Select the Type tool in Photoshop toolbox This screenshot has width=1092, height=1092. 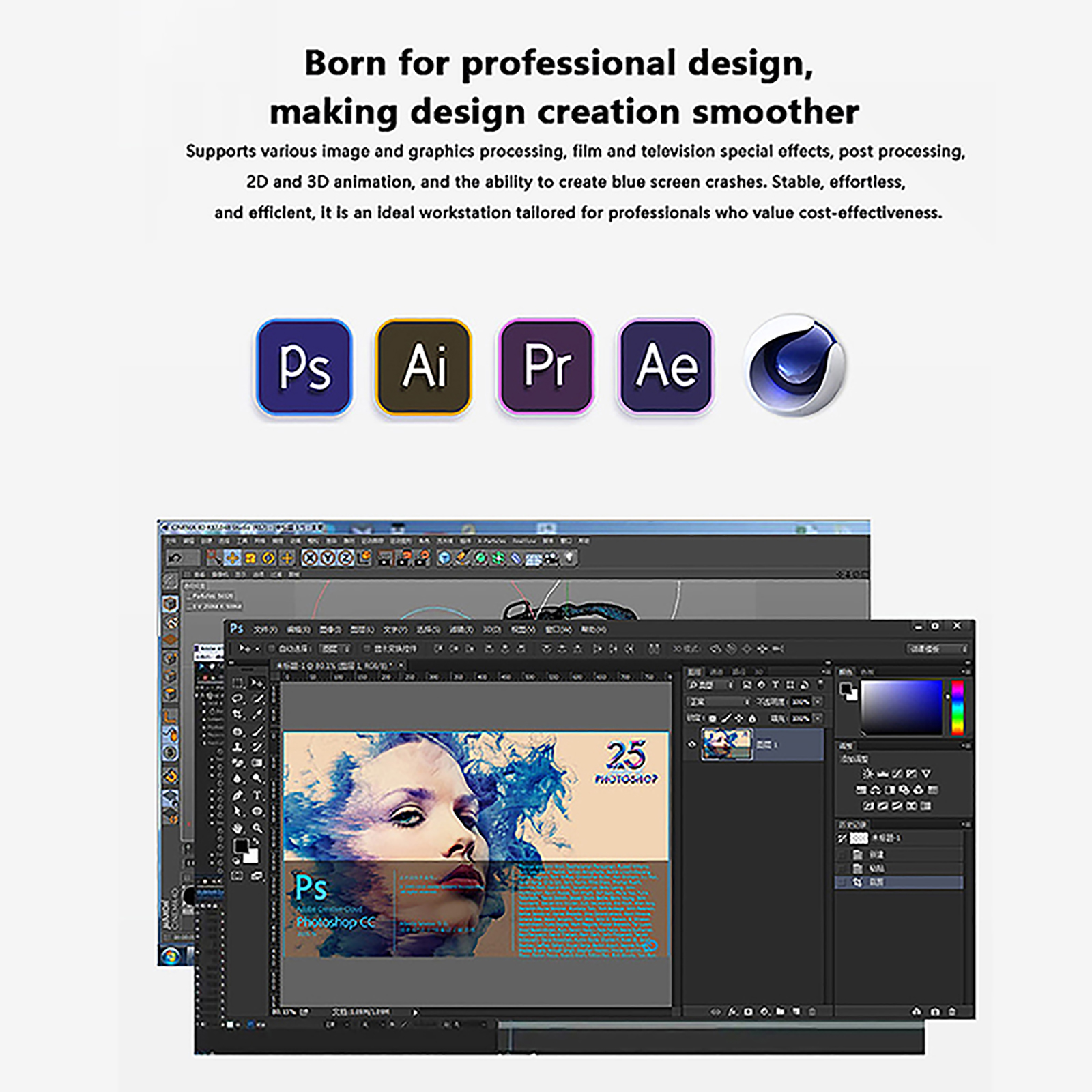257,795
